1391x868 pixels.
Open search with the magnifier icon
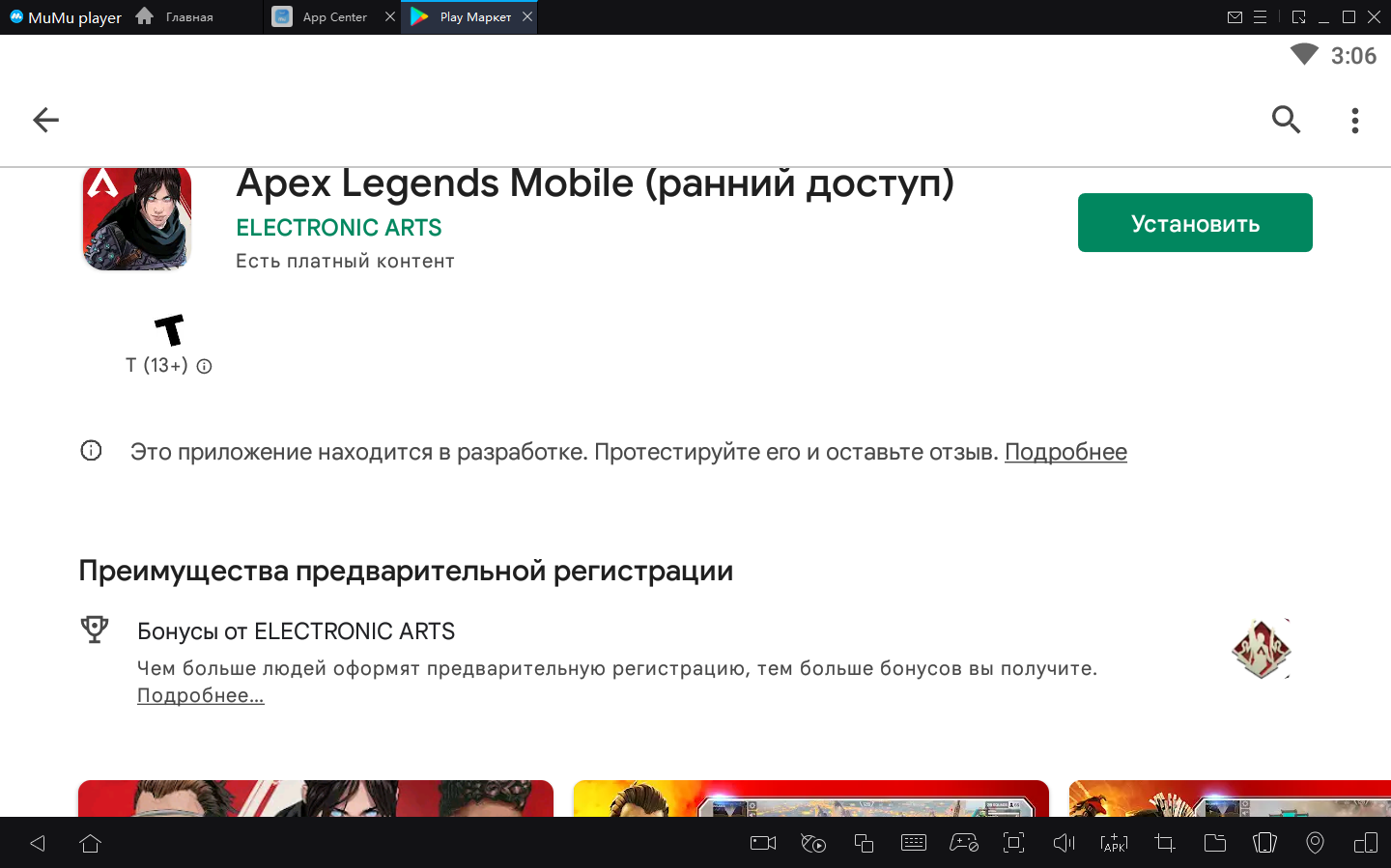1286,120
